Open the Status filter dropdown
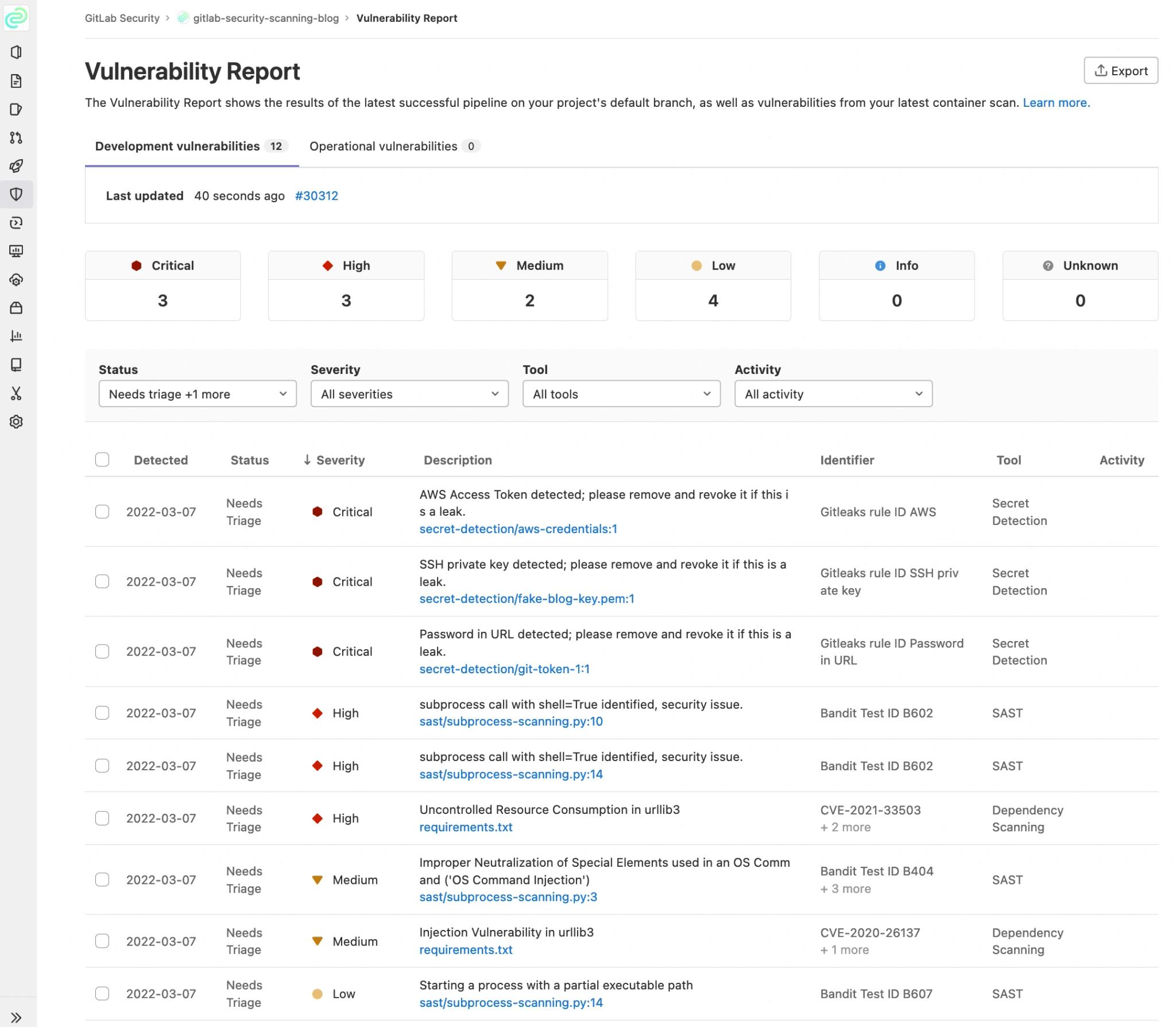Viewport: 1176px width, 1027px height. tap(198, 393)
